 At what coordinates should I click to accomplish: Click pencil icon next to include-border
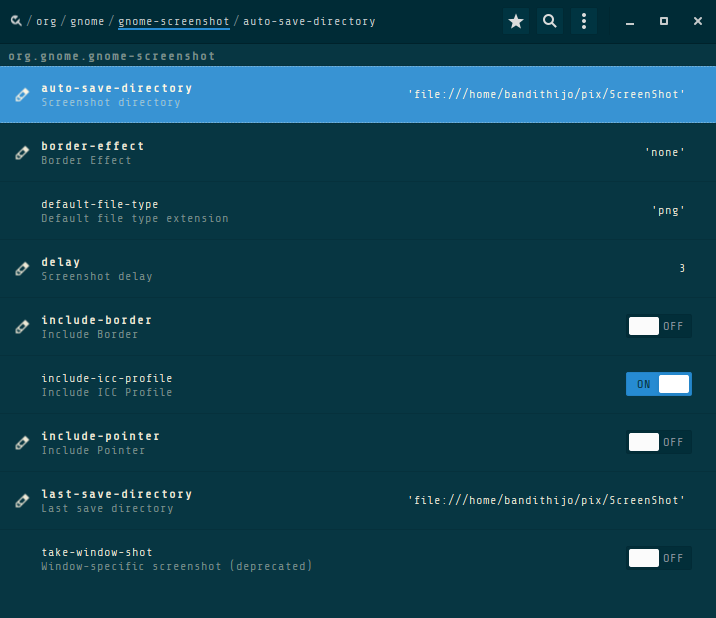(22, 327)
